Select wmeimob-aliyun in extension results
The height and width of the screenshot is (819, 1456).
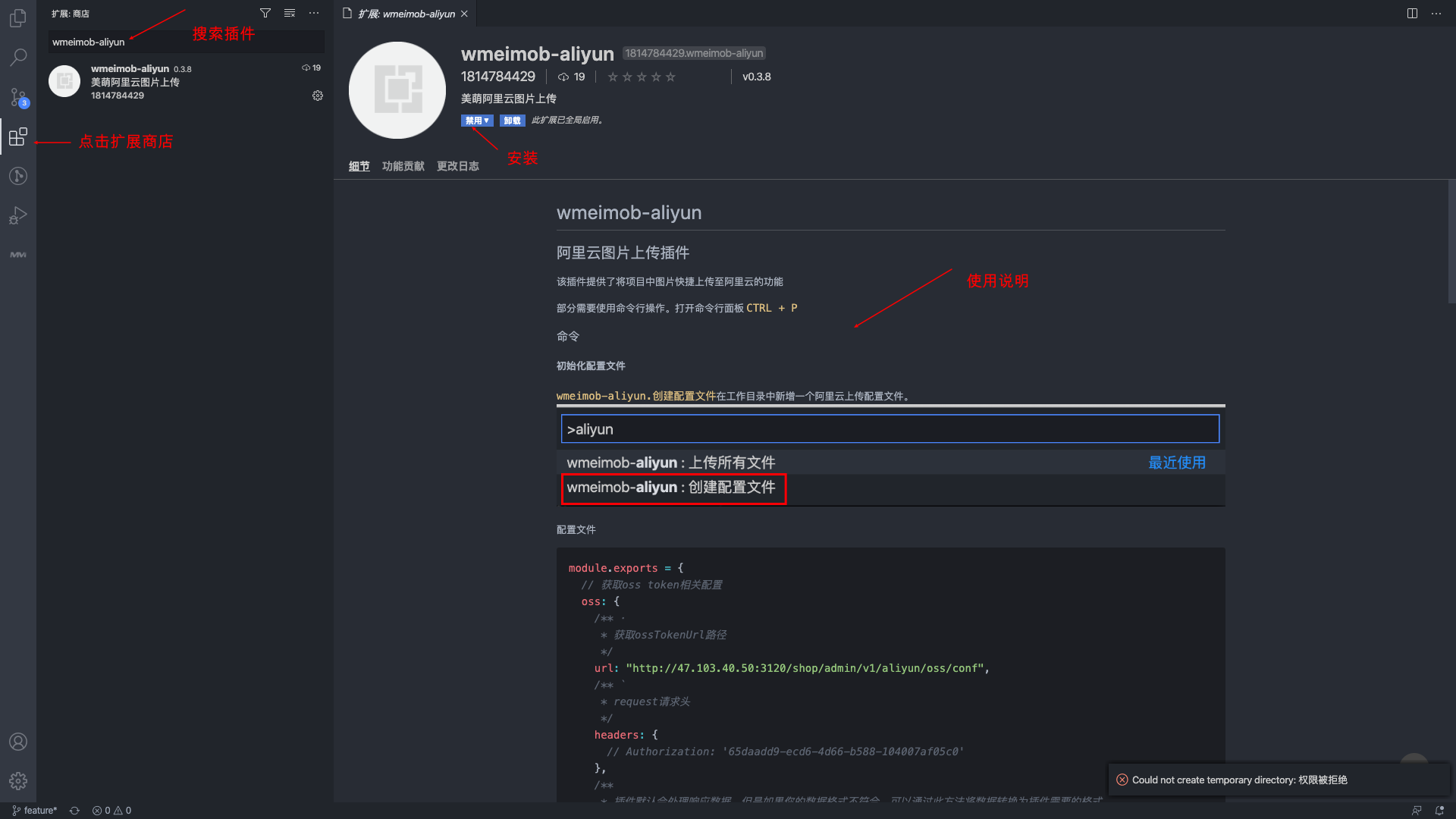pyautogui.click(x=185, y=82)
